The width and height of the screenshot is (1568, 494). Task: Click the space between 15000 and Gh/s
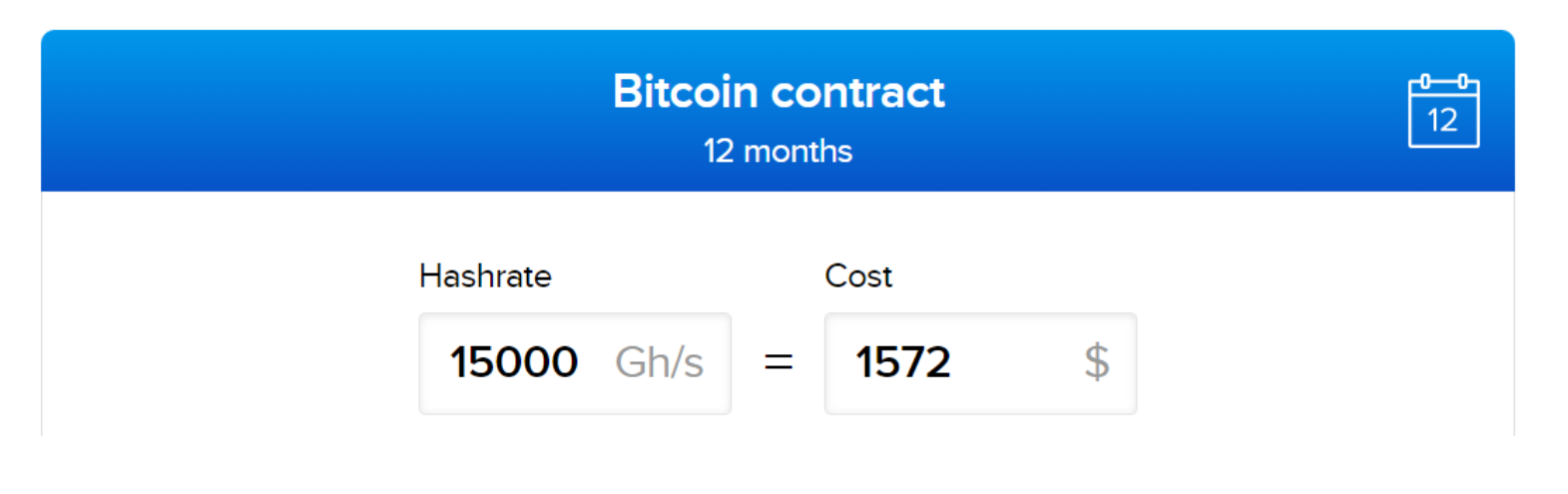click(596, 363)
